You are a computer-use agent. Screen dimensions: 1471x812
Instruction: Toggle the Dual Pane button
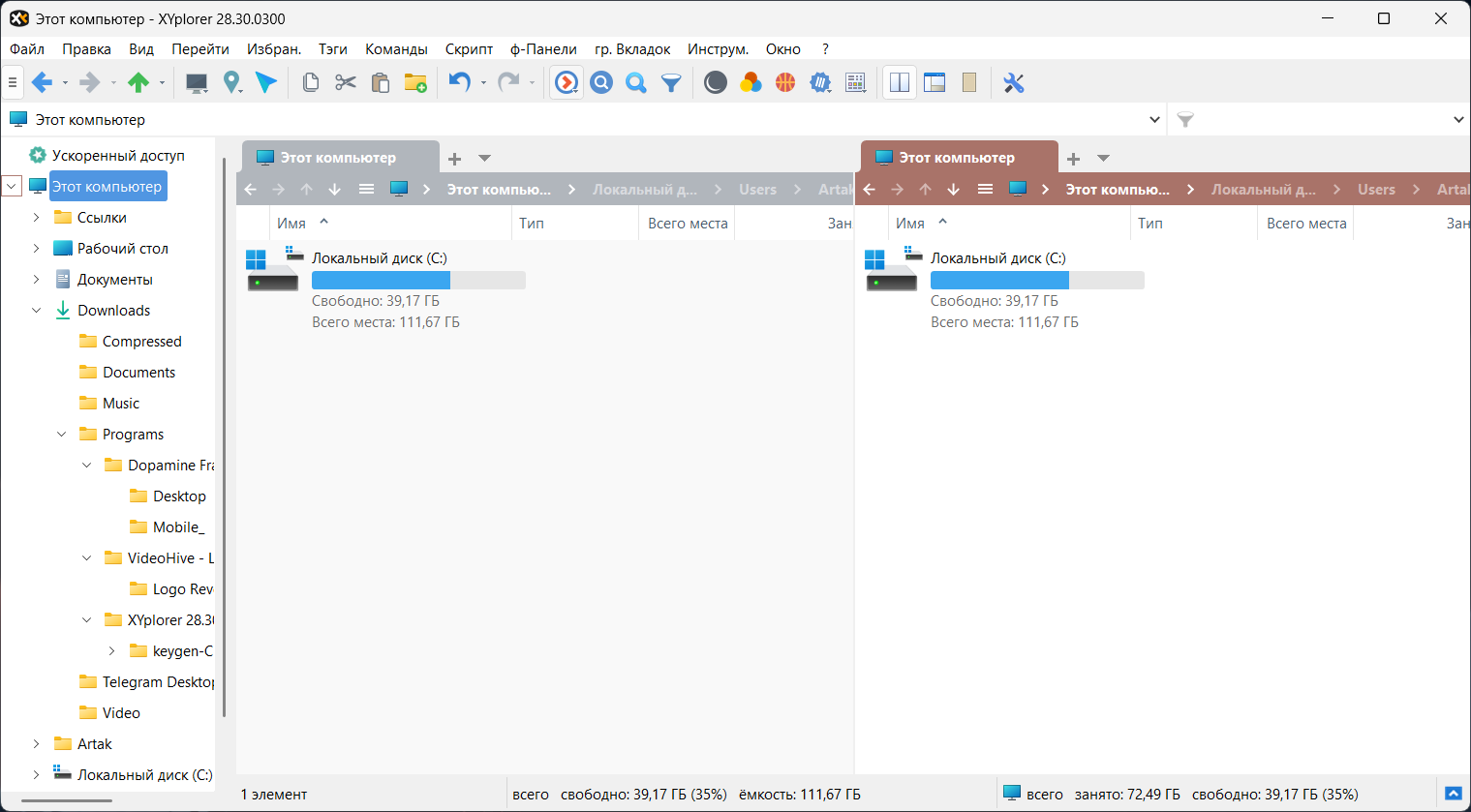900,83
